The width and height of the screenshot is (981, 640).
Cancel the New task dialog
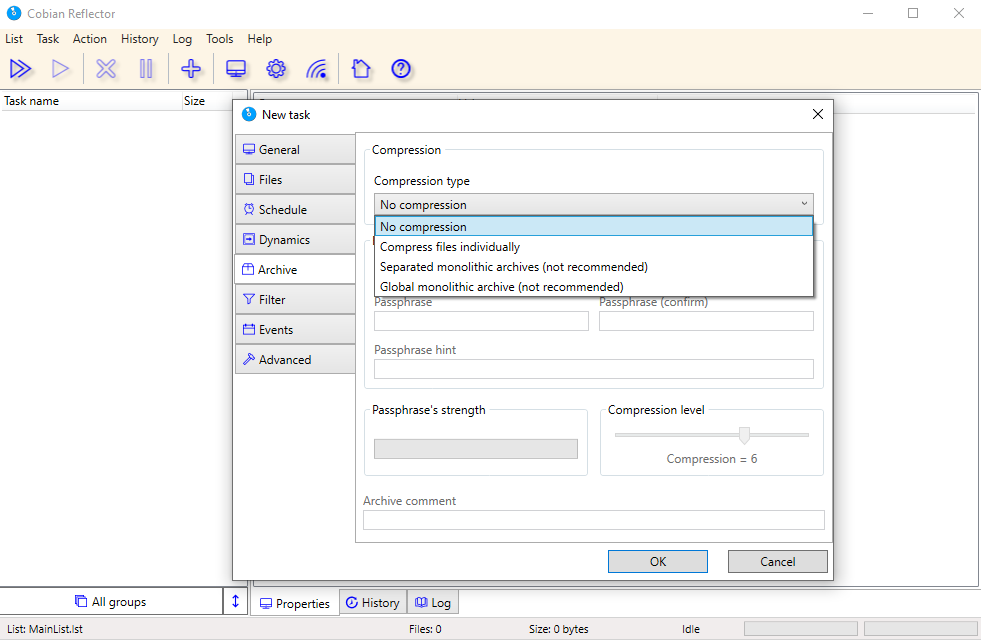(x=778, y=562)
